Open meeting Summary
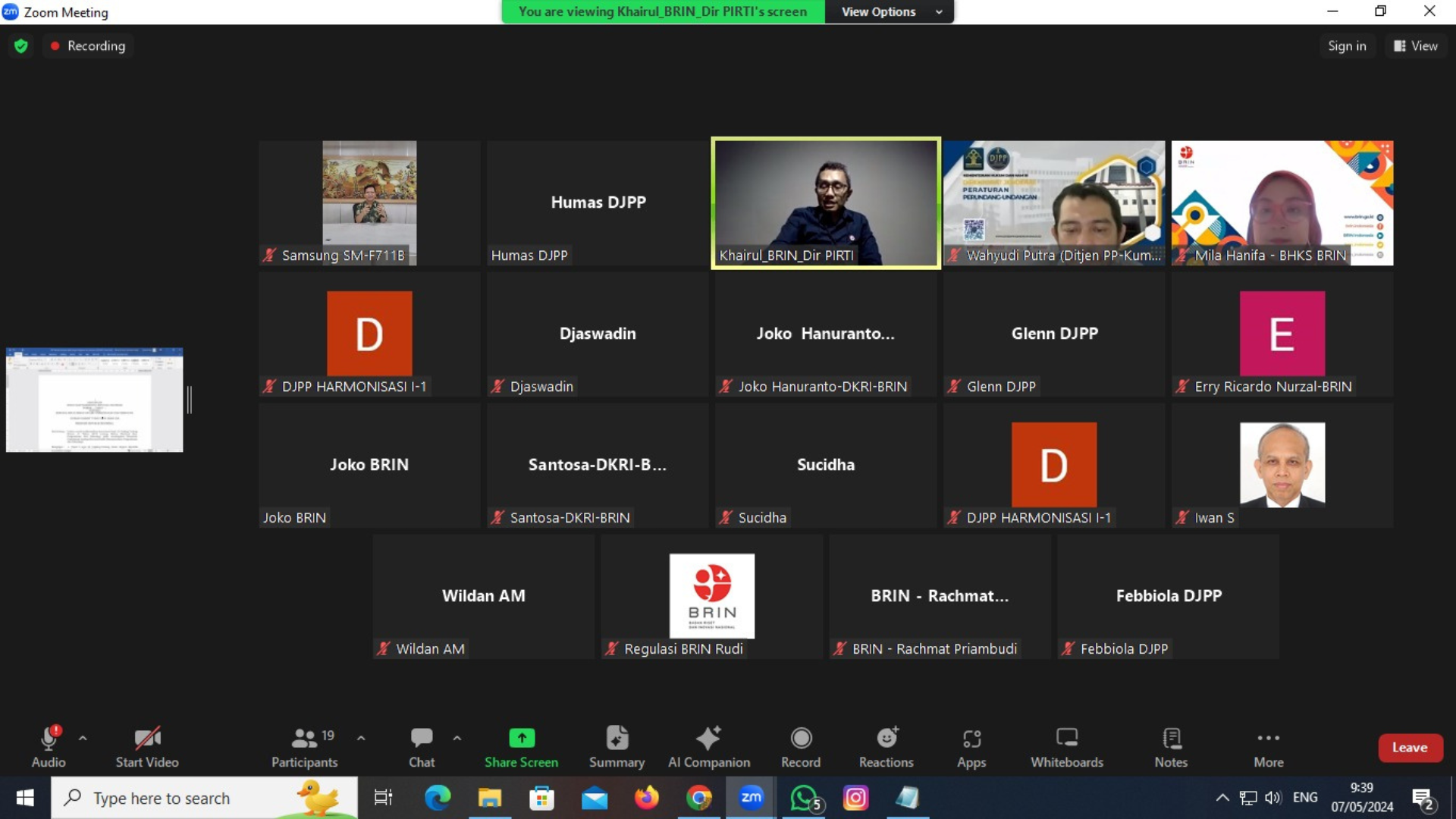Screen dimensions: 1456x819 click(617, 747)
